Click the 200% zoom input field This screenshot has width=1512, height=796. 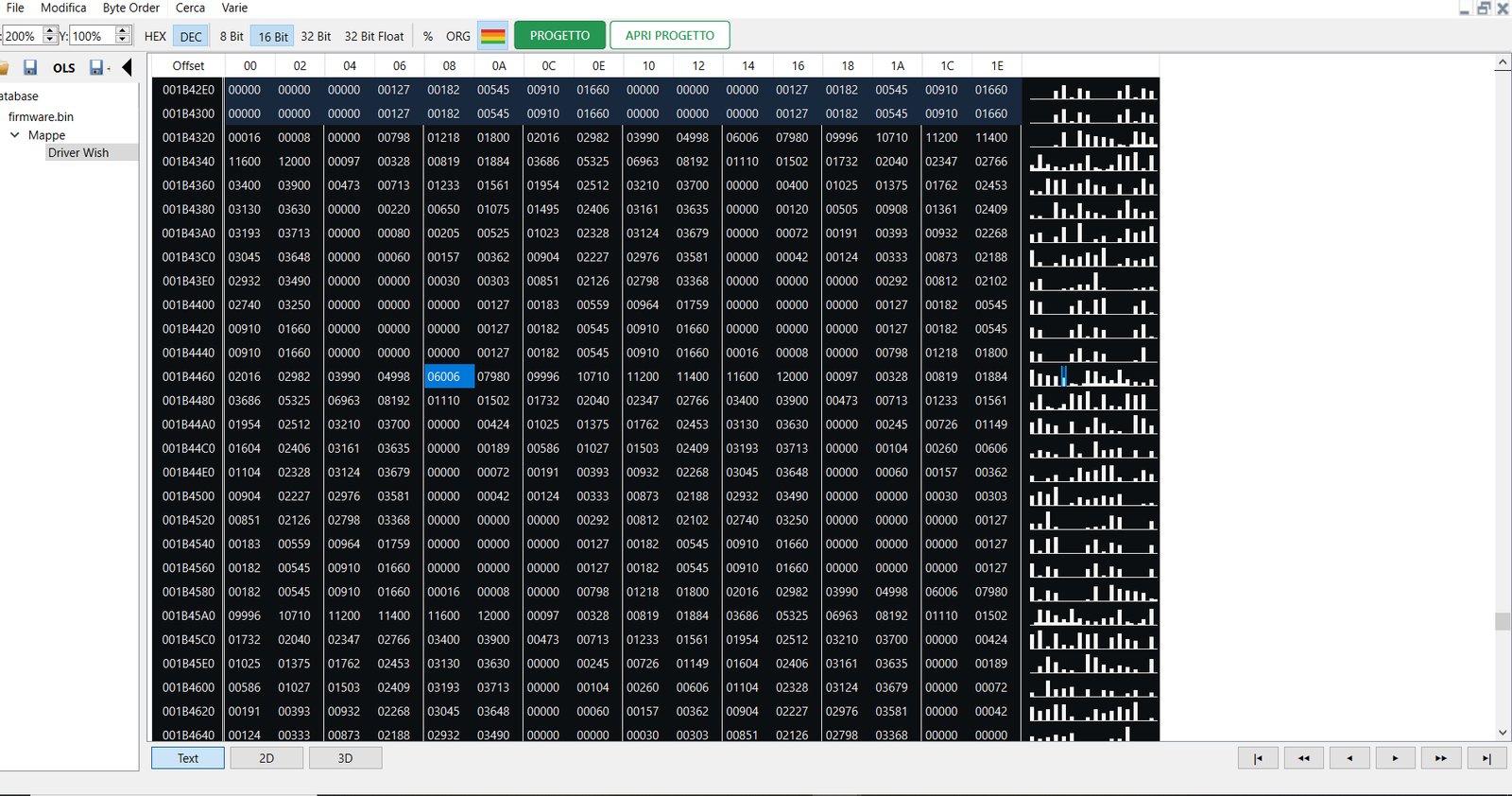22,36
